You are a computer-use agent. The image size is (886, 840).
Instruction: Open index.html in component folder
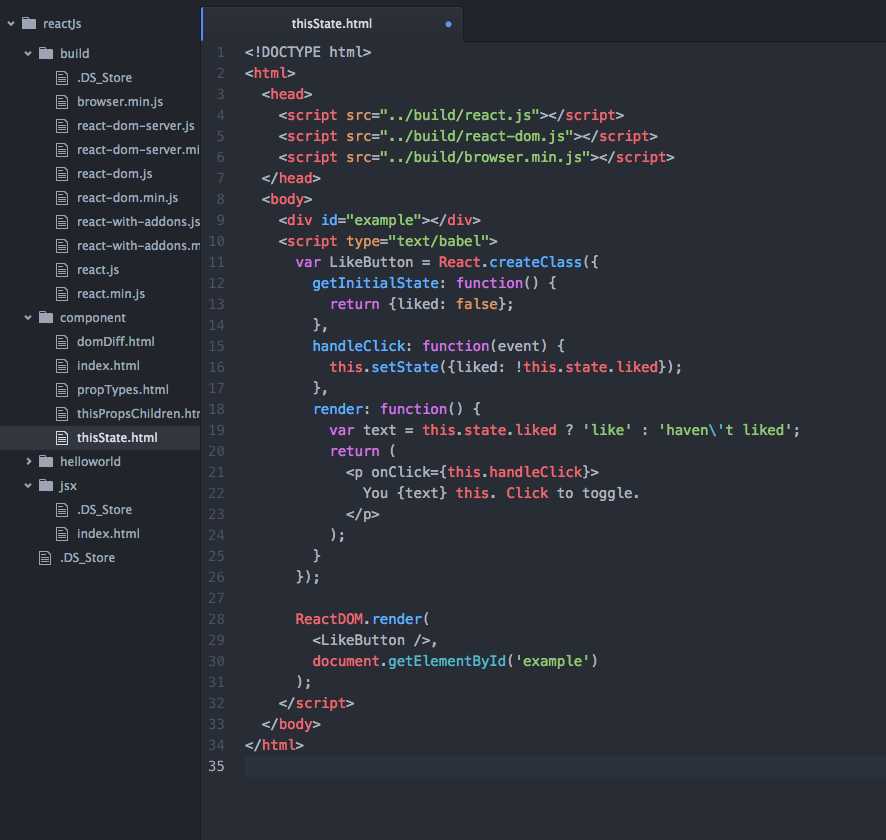click(108, 366)
